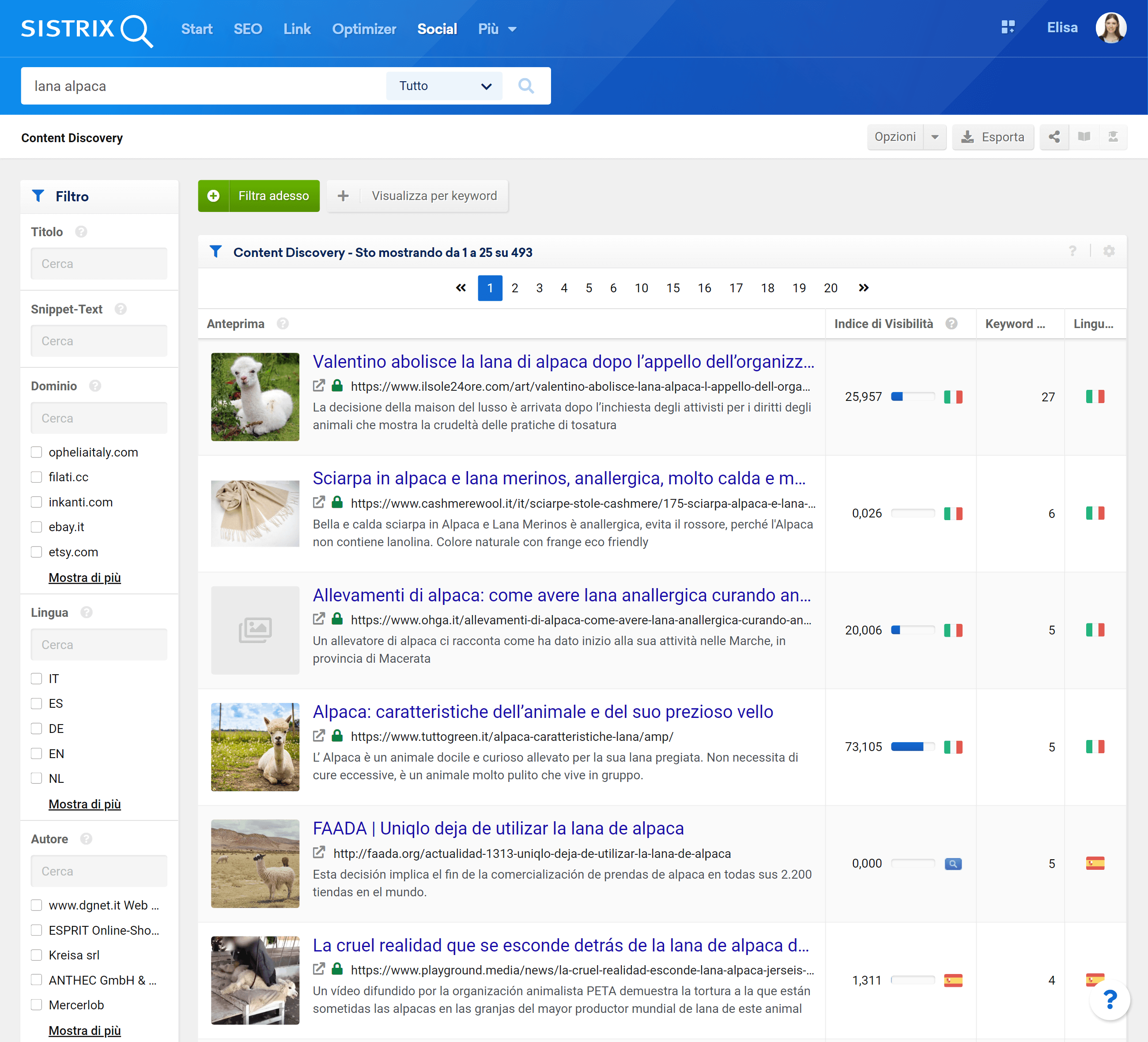The height and width of the screenshot is (1042, 1148).
Task: Click help icon beside Anteprima header
Action: tap(283, 324)
